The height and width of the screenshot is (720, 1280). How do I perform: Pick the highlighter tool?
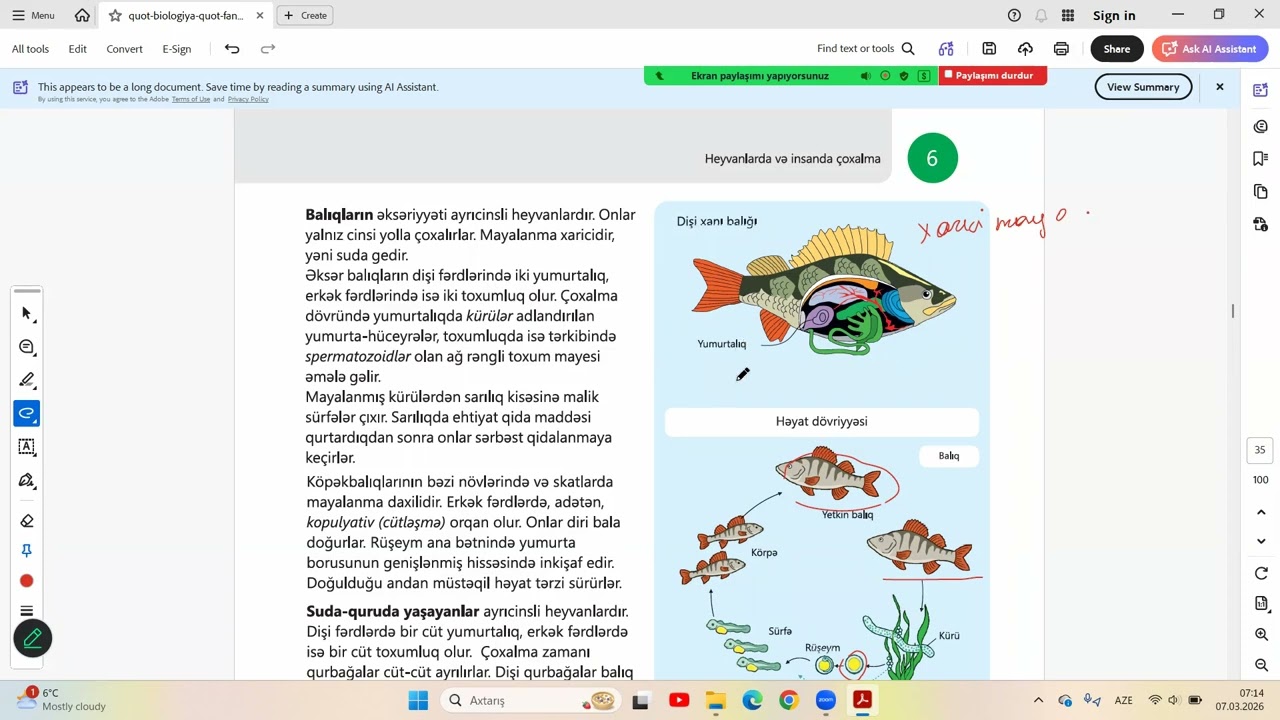coord(27,380)
